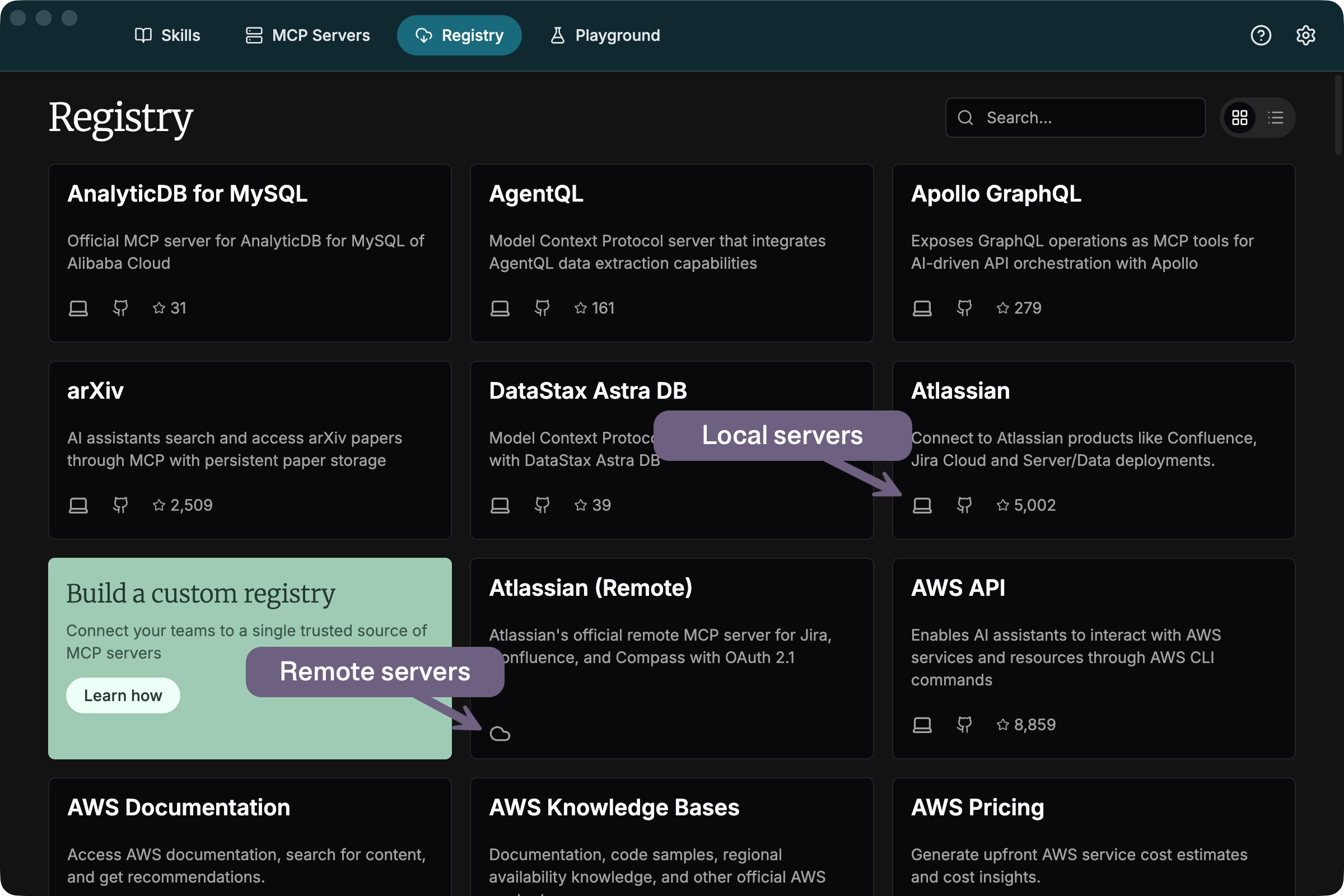The image size is (1344, 896).
Task: Click the local server icon on Apollo GraphQL card
Action: 922,309
